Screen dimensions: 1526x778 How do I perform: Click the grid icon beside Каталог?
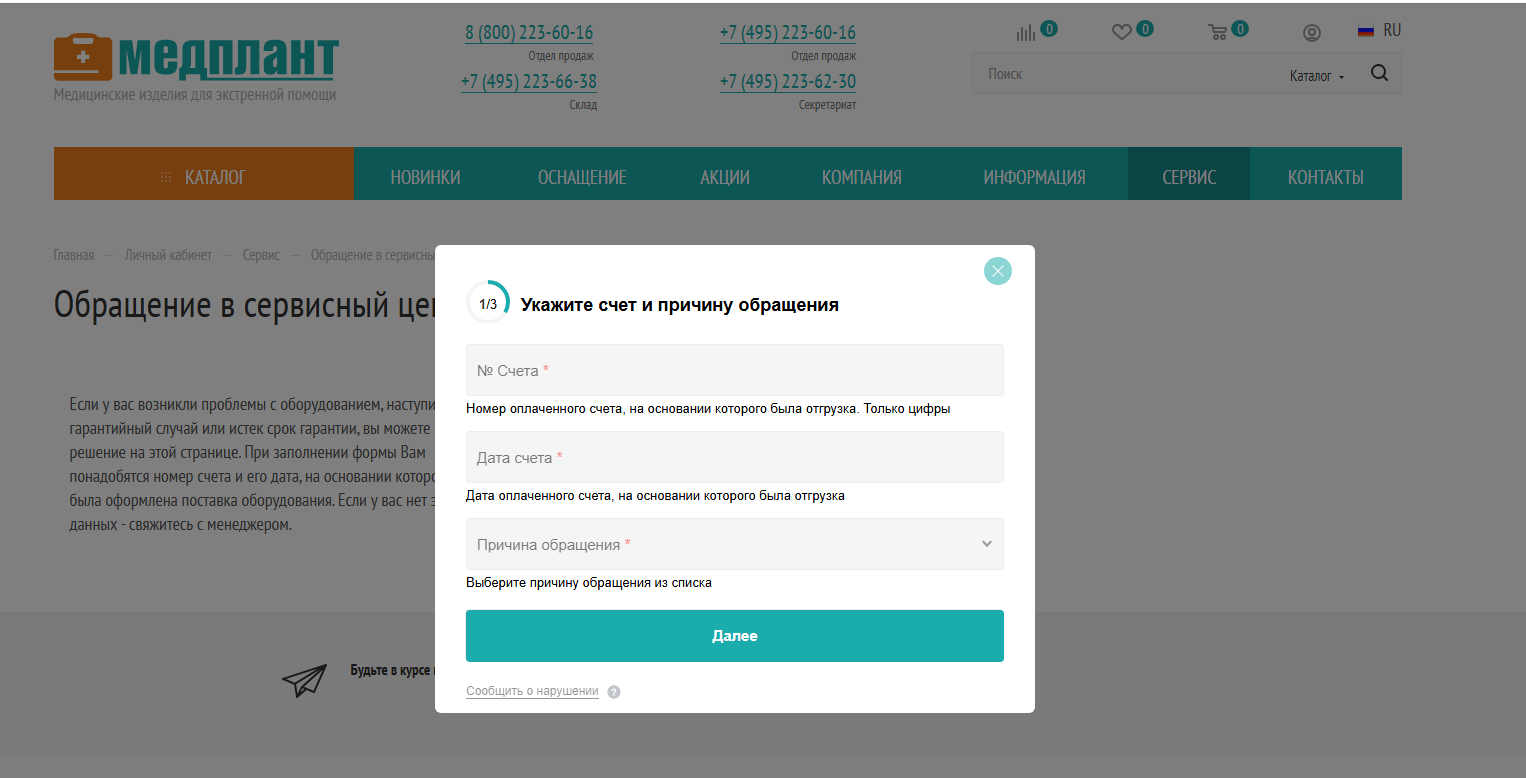point(166,177)
